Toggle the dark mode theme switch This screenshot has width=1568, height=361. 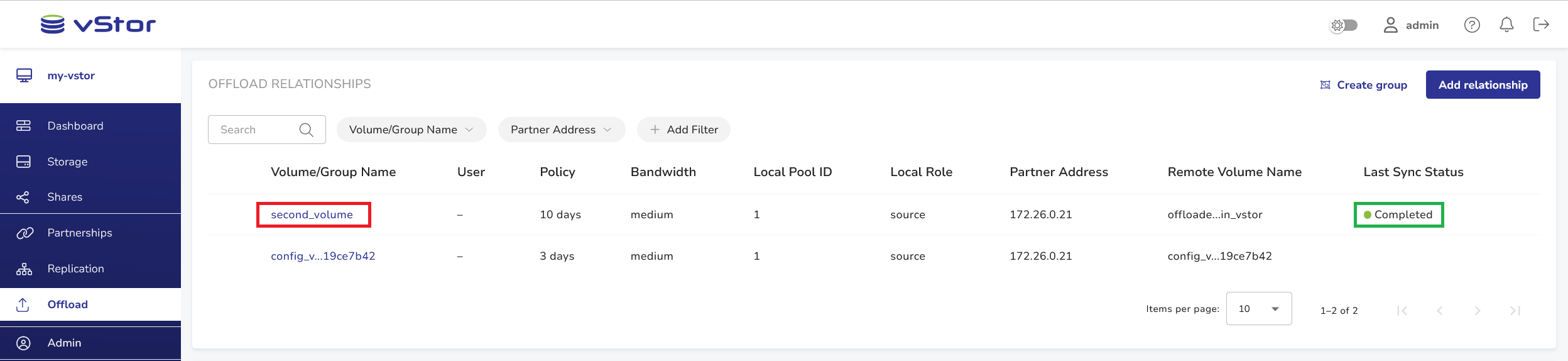1344,25
